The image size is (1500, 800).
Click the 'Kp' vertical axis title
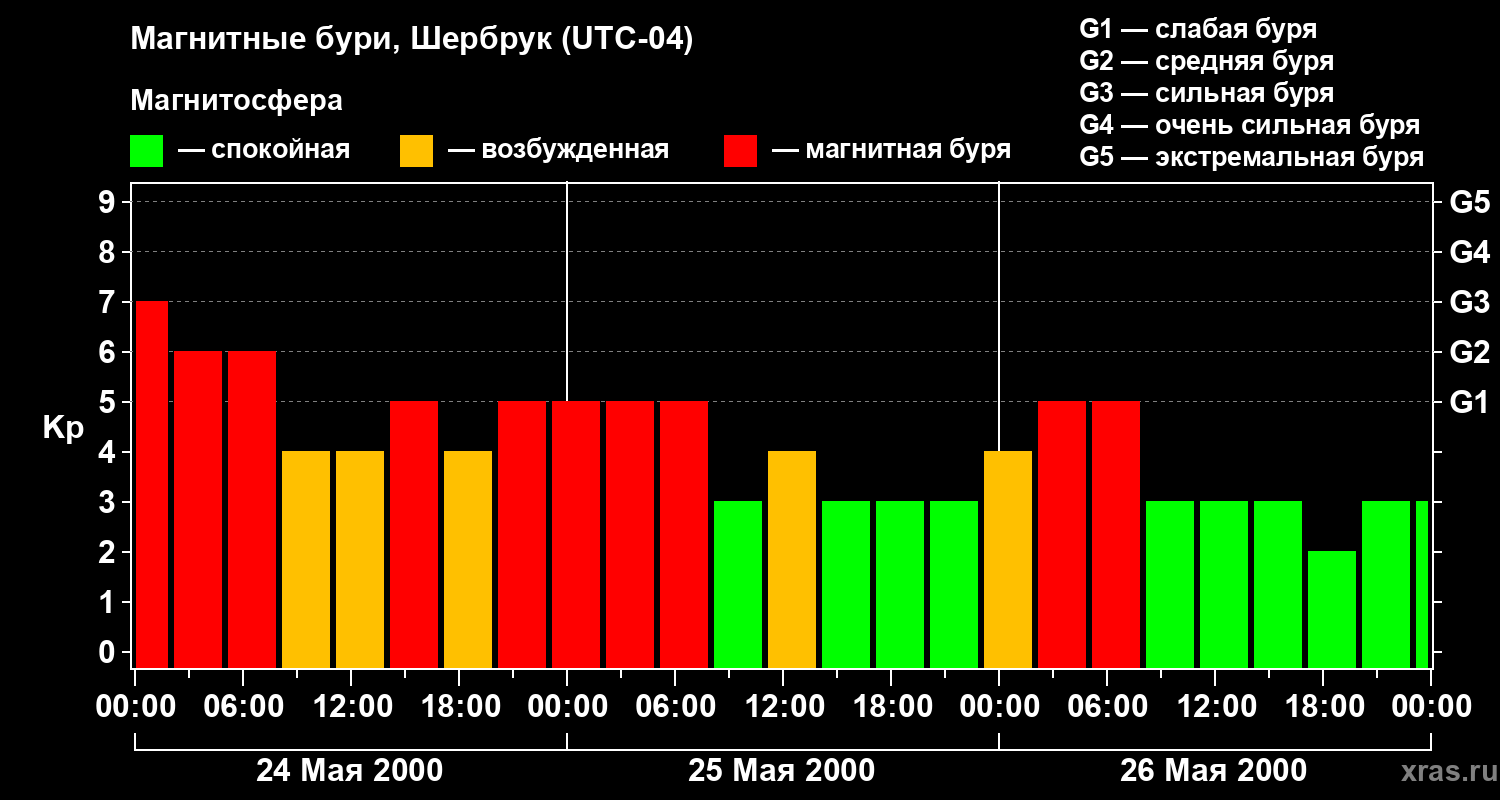coord(63,427)
